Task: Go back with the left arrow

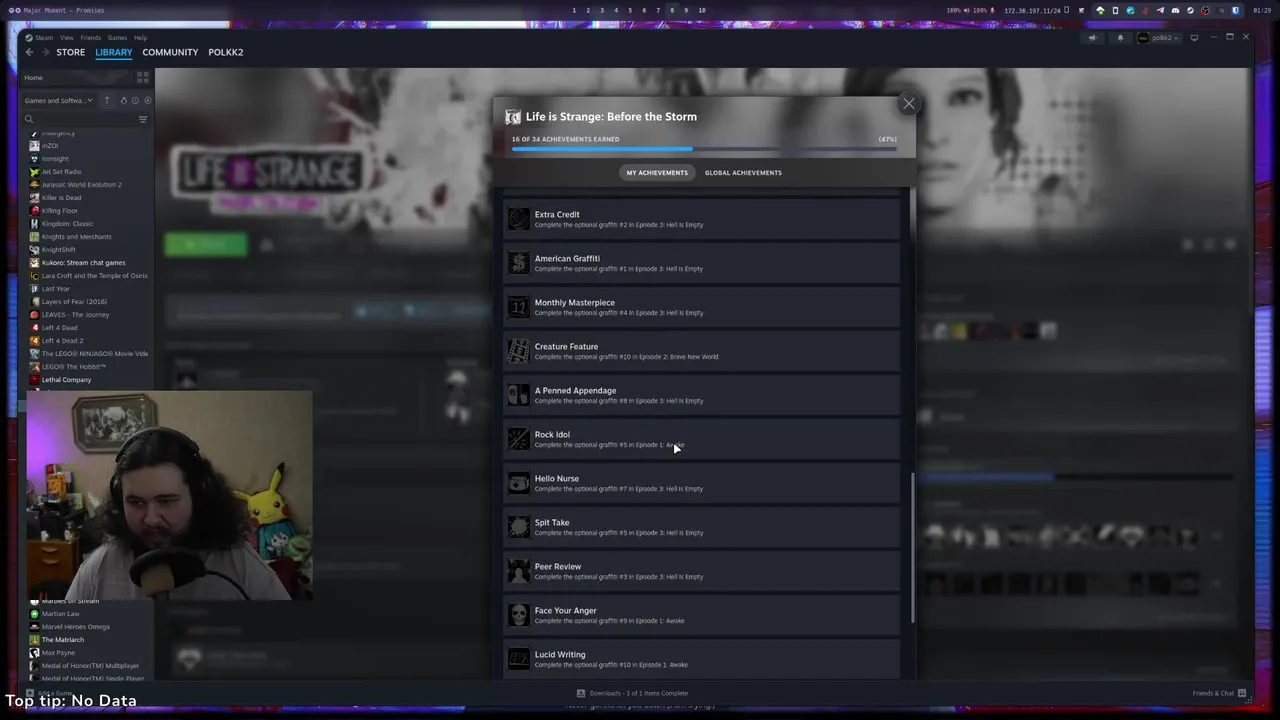Action: [x=29, y=52]
